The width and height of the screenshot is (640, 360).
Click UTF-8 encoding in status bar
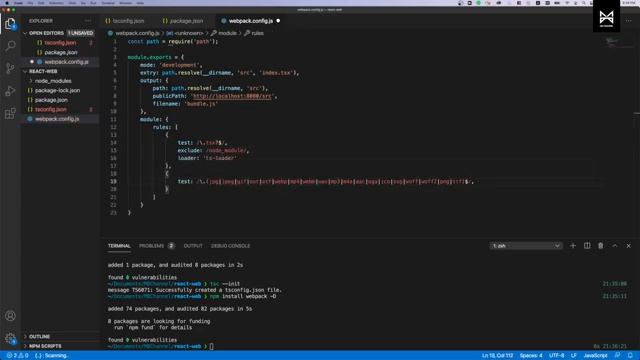pos(556,356)
